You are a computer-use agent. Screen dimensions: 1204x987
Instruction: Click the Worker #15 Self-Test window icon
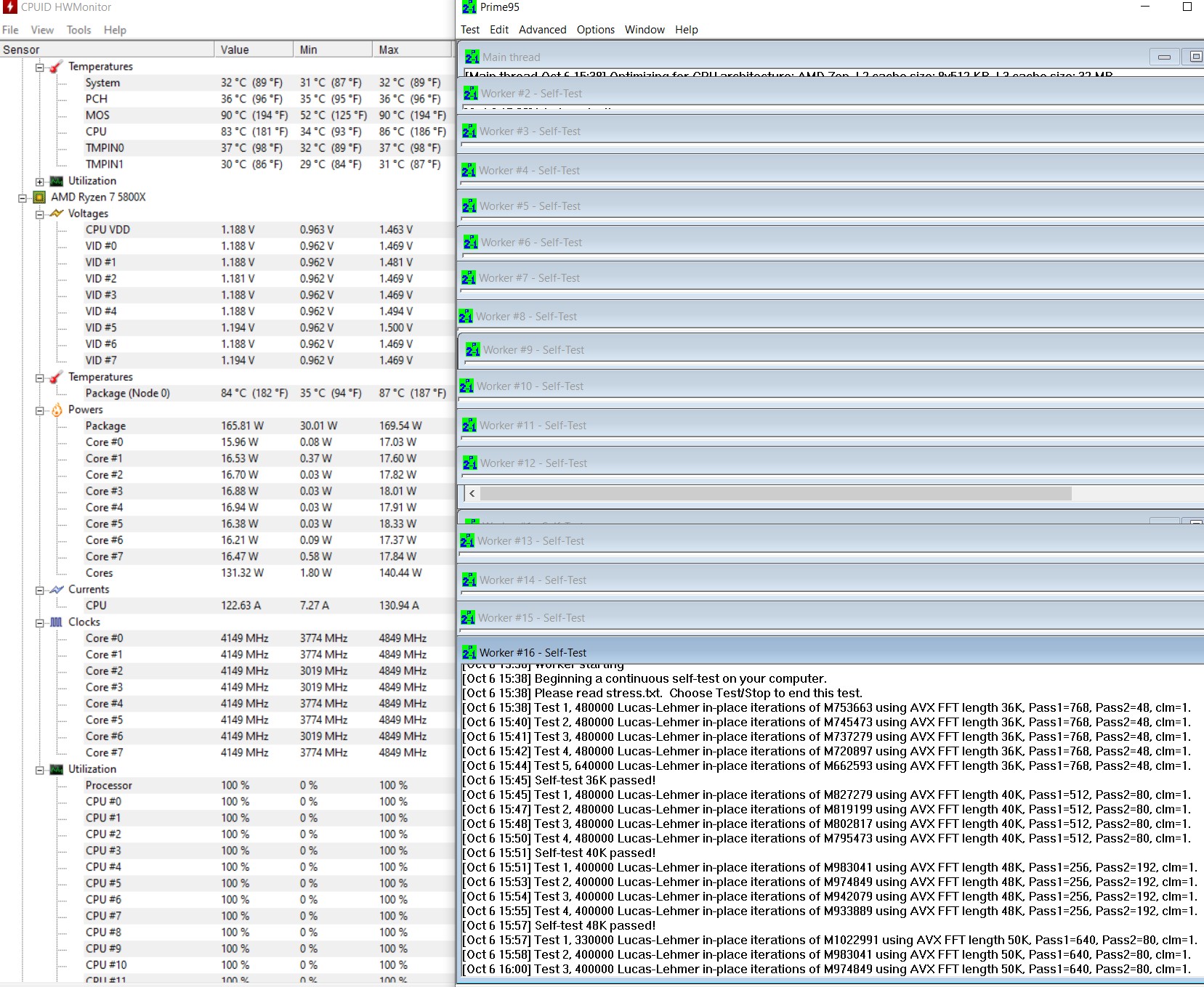point(468,618)
